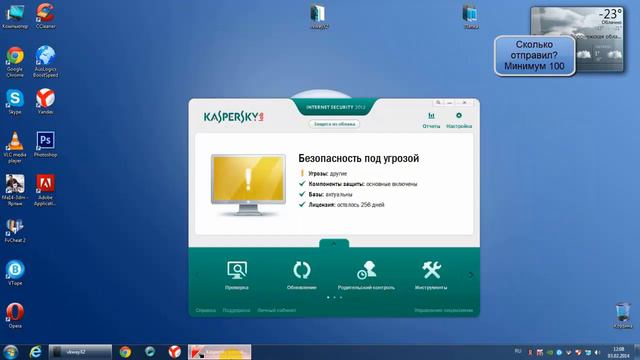Select the third carousel page dot

pos(341,297)
